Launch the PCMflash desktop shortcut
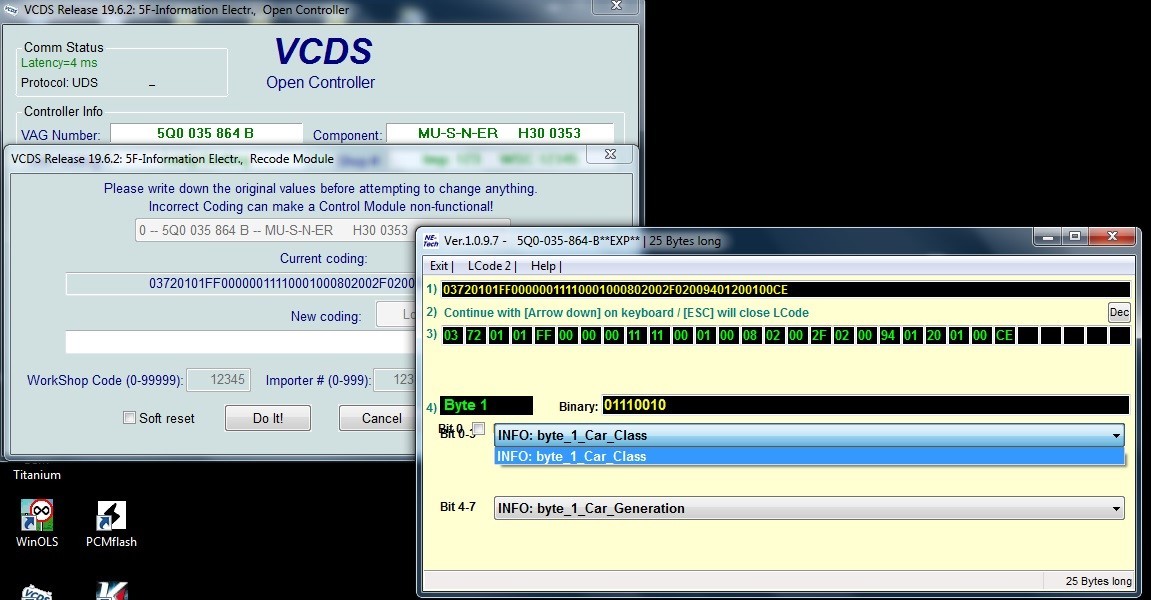The image size is (1151, 600). click(x=111, y=523)
